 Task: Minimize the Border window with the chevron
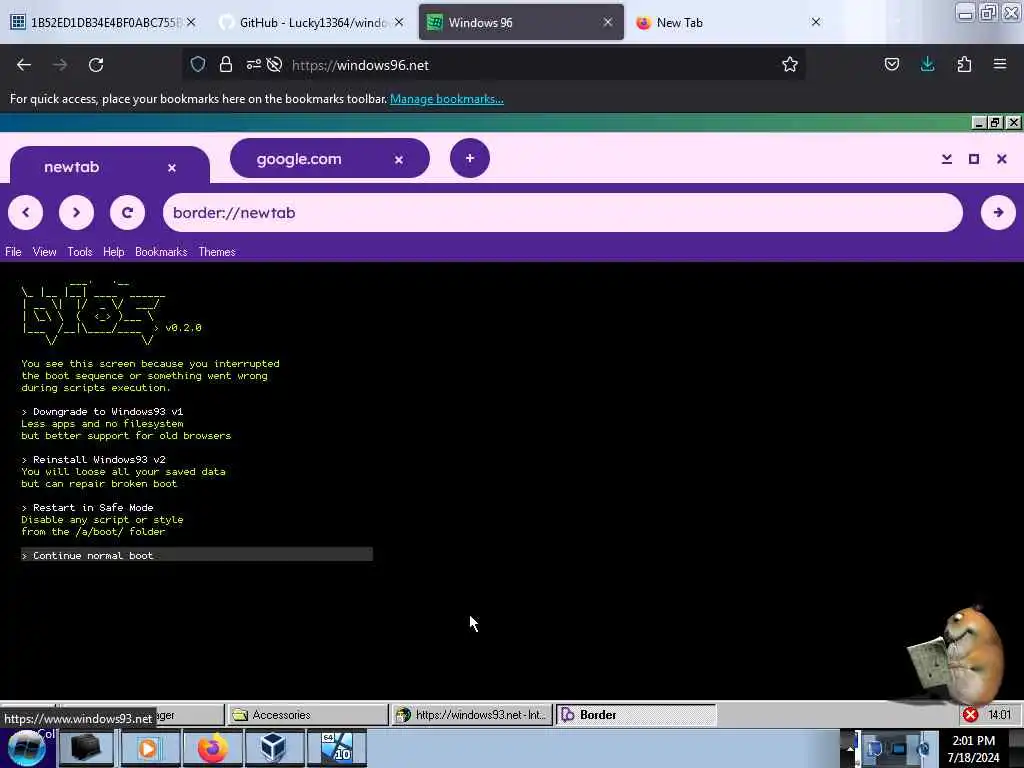coord(946,159)
